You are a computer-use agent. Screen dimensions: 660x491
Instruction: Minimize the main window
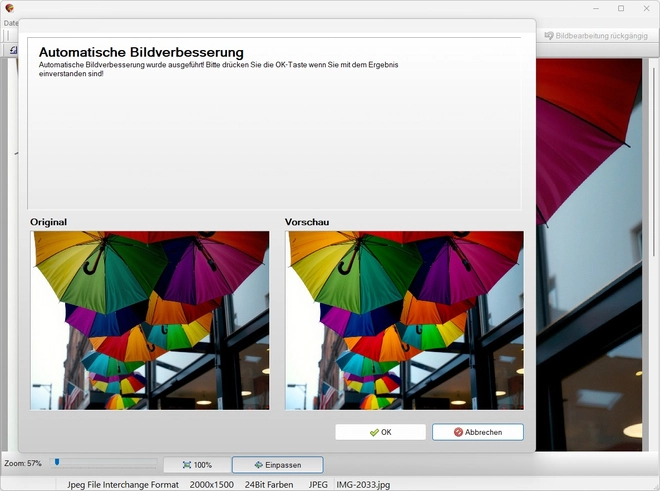tap(596, 8)
